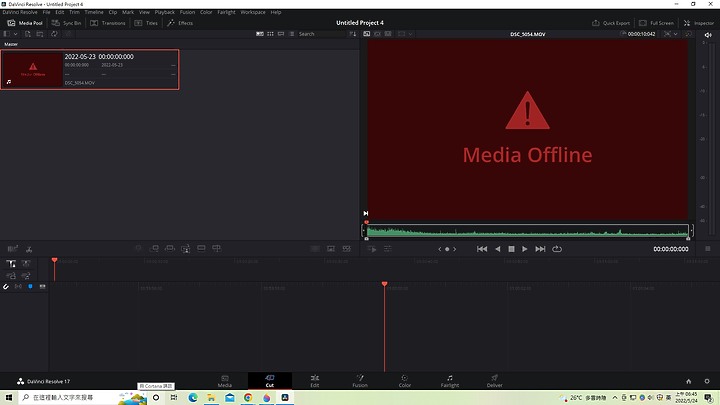This screenshot has width=720, height=405.
Task: Switch media pool to thumbnail view
Action: point(270,34)
